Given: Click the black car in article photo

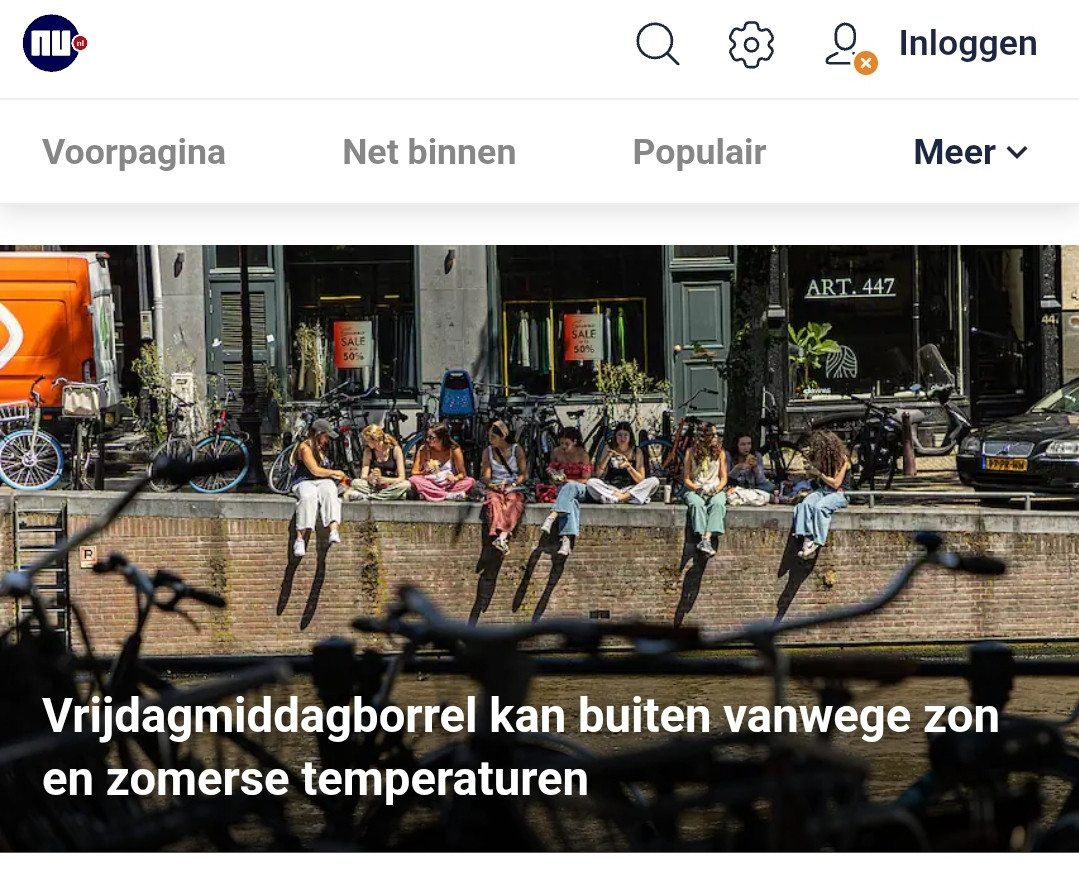Looking at the screenshot, I should [1020, 444].
